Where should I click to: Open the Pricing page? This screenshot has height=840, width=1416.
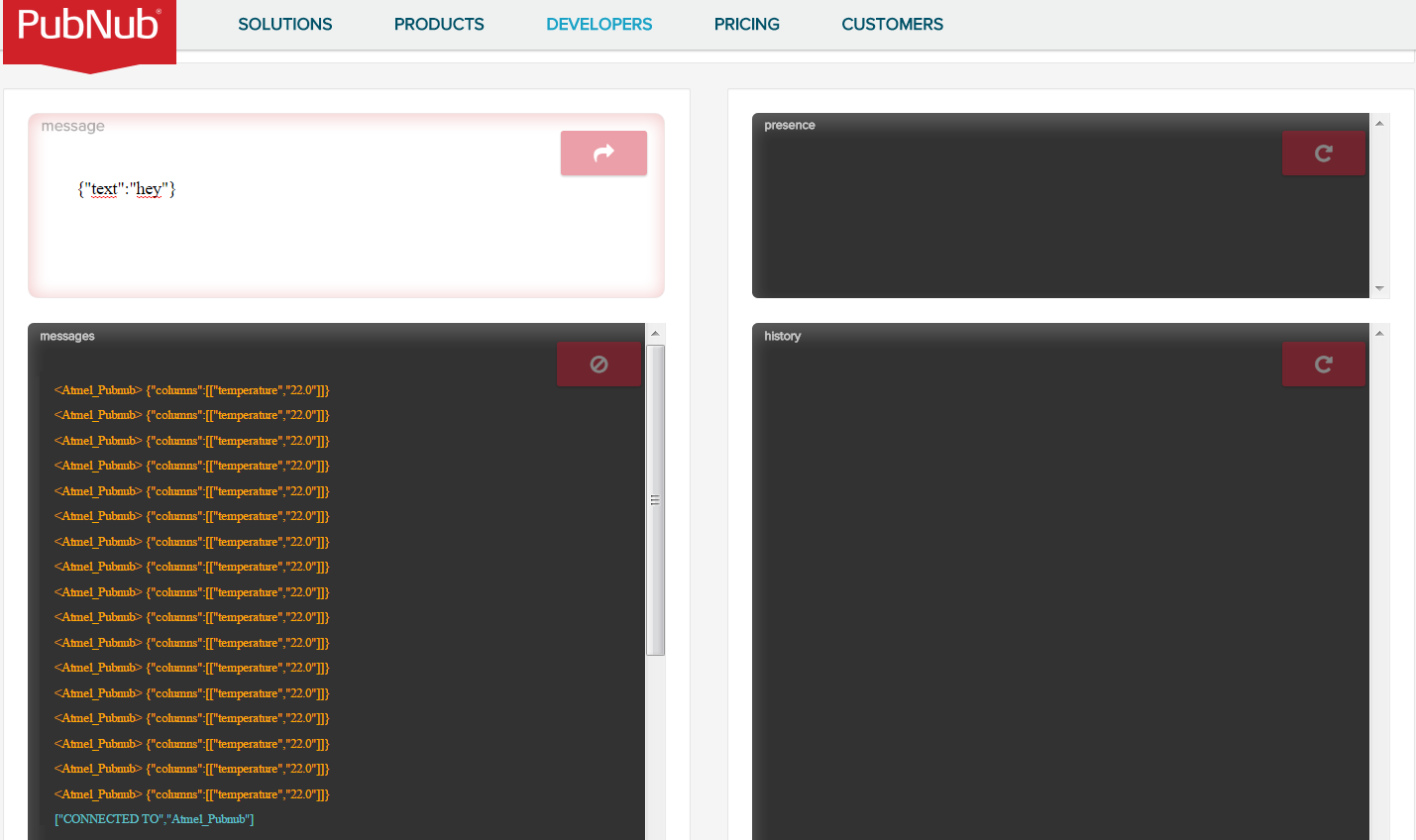point(747,24)
